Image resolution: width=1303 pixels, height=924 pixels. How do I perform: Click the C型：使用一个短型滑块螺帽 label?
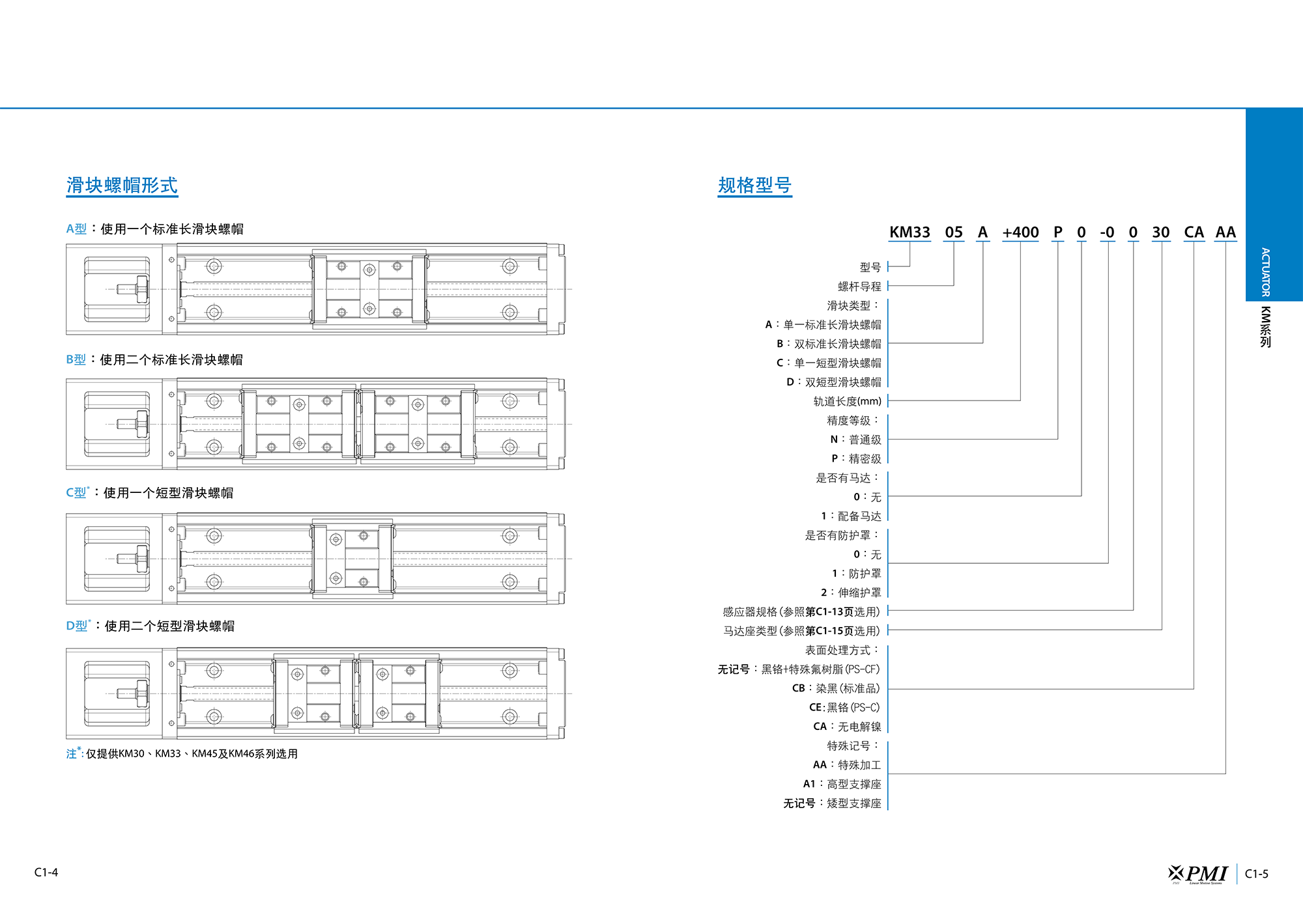(150, 492)
